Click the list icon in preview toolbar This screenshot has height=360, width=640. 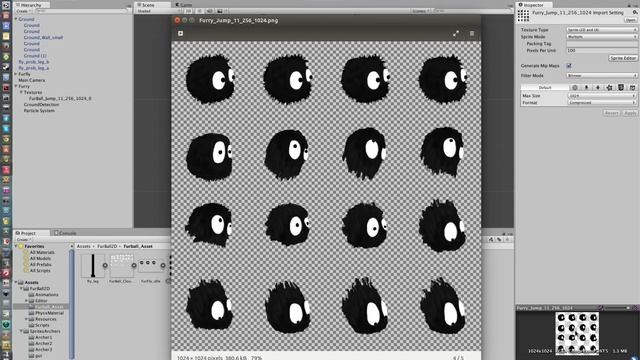point(472,34)
